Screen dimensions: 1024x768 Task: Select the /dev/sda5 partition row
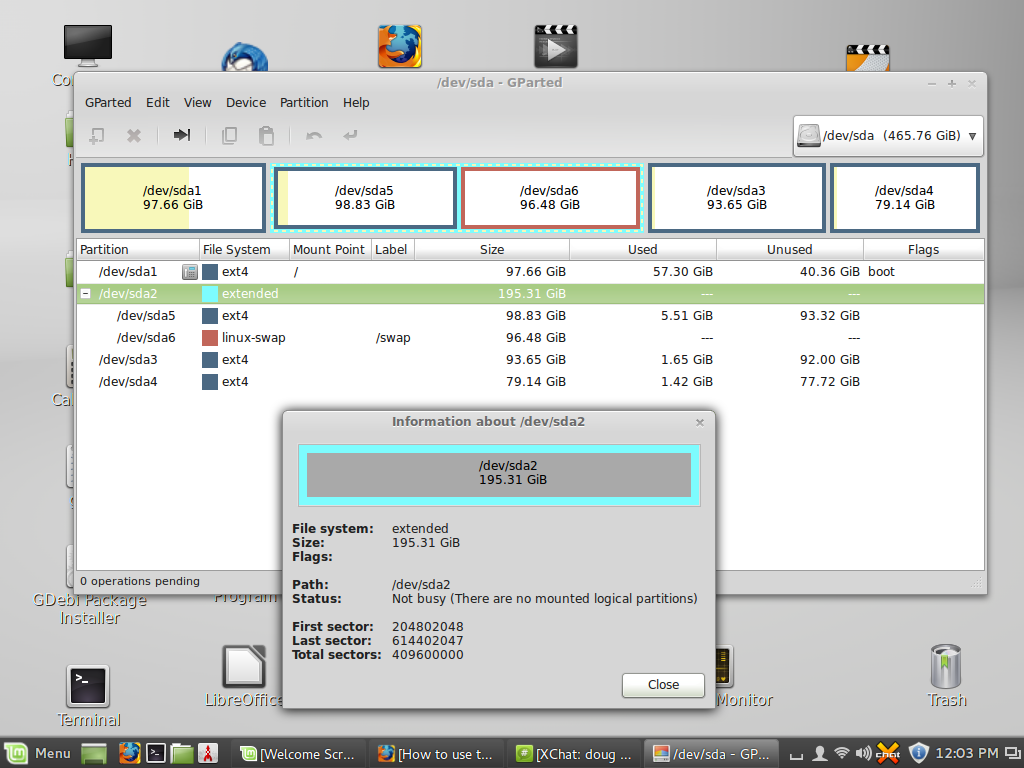530,316
